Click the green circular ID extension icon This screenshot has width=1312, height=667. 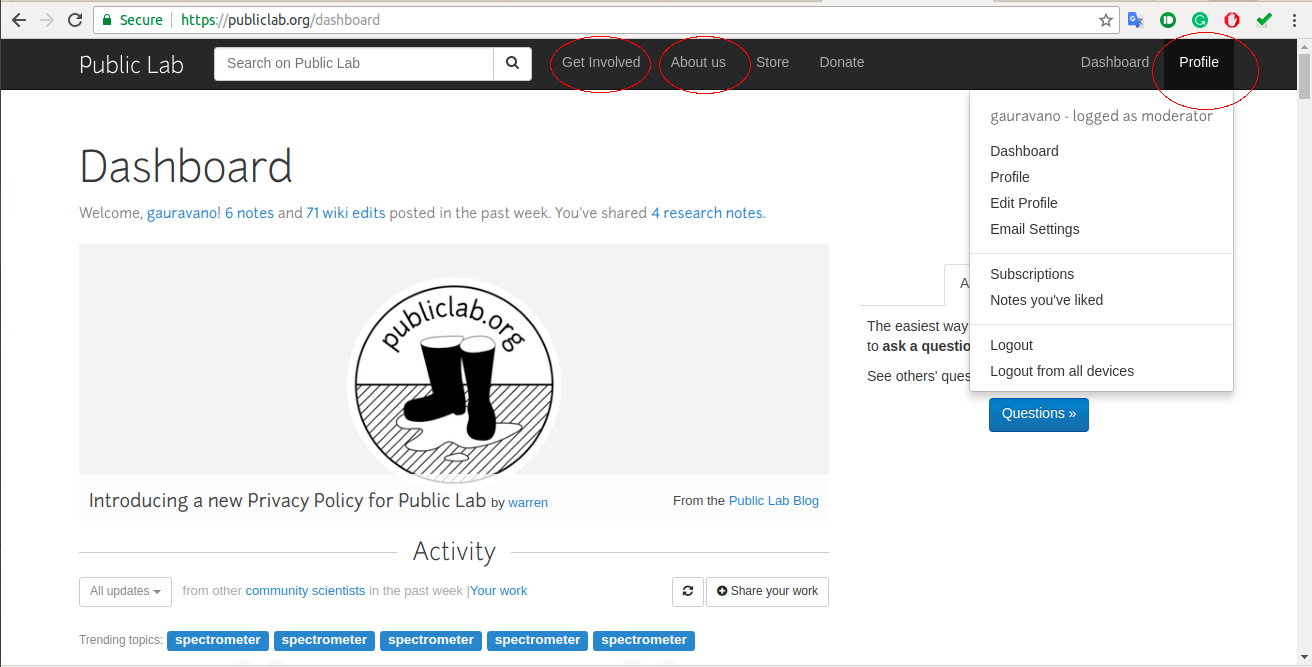click(1167, 20)
